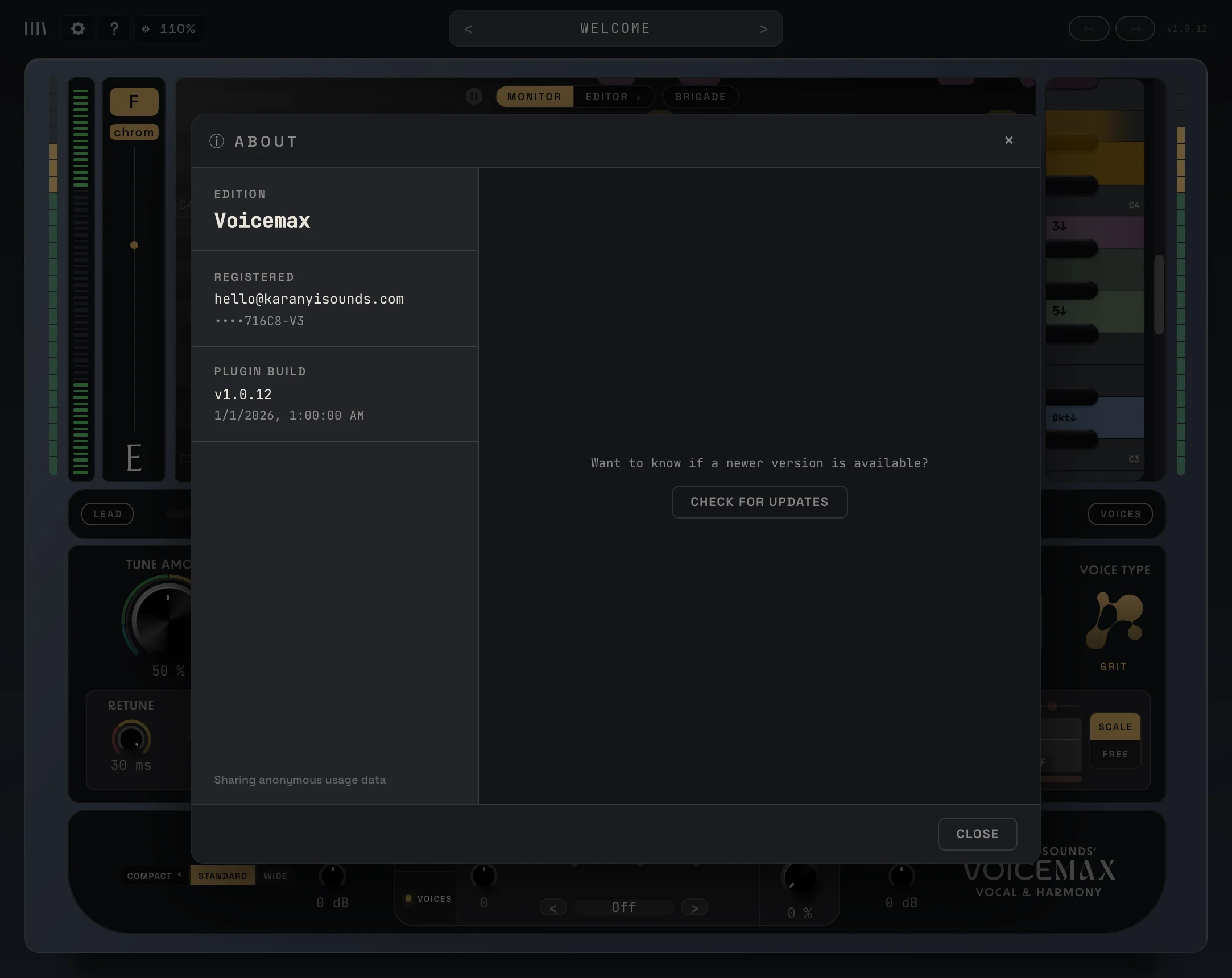Enable SCALE mode toggle

pyautogui.click(x=1115, y=727)
